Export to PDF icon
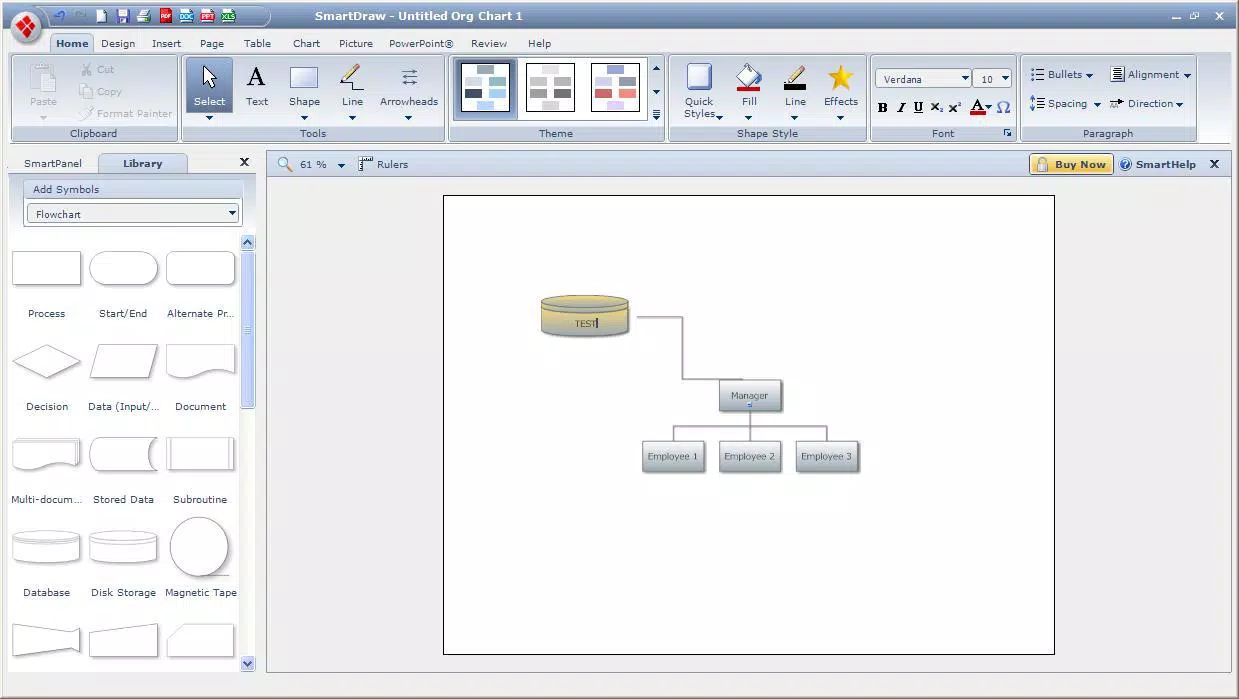 click(166, 16)
